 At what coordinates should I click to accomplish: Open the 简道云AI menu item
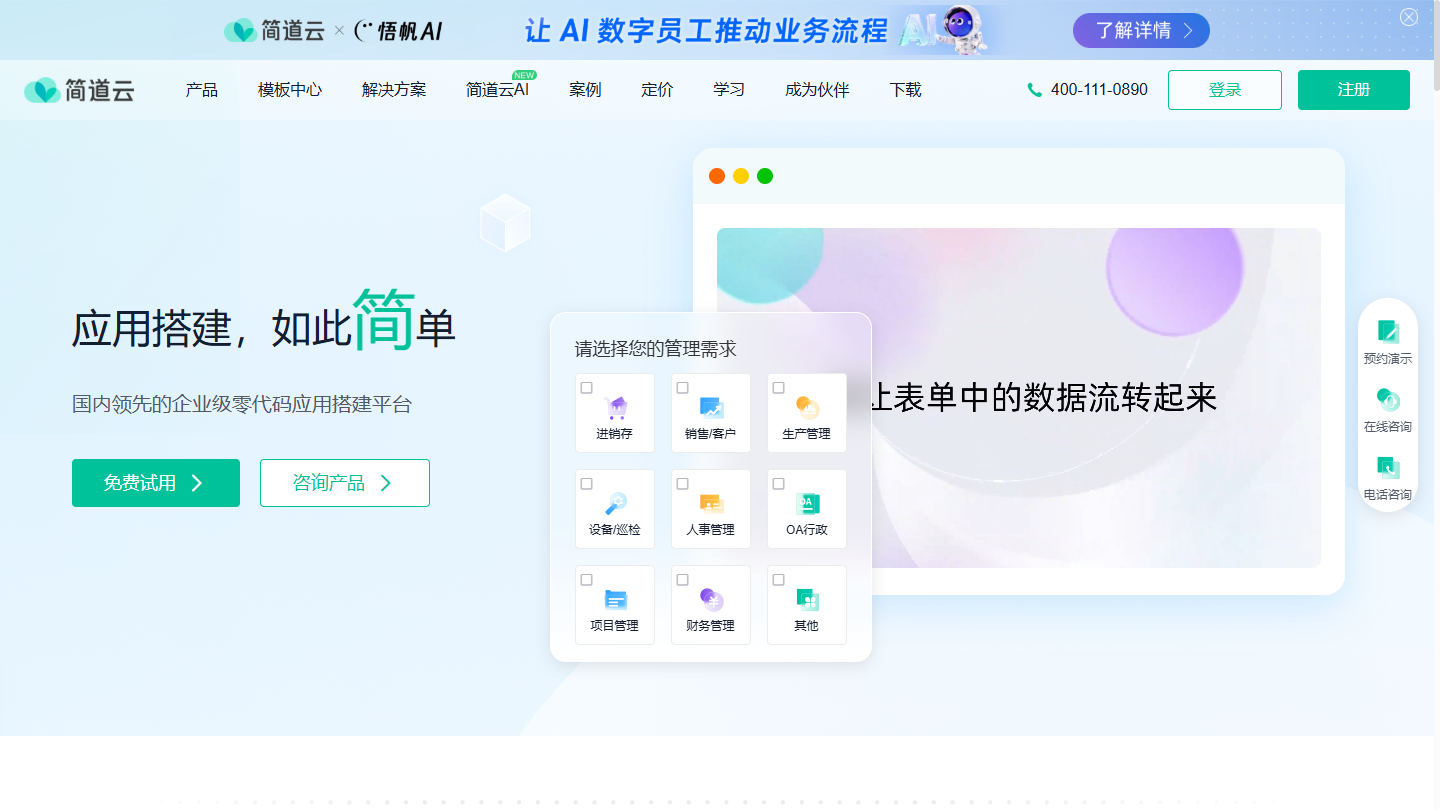(x=498, y=90)
